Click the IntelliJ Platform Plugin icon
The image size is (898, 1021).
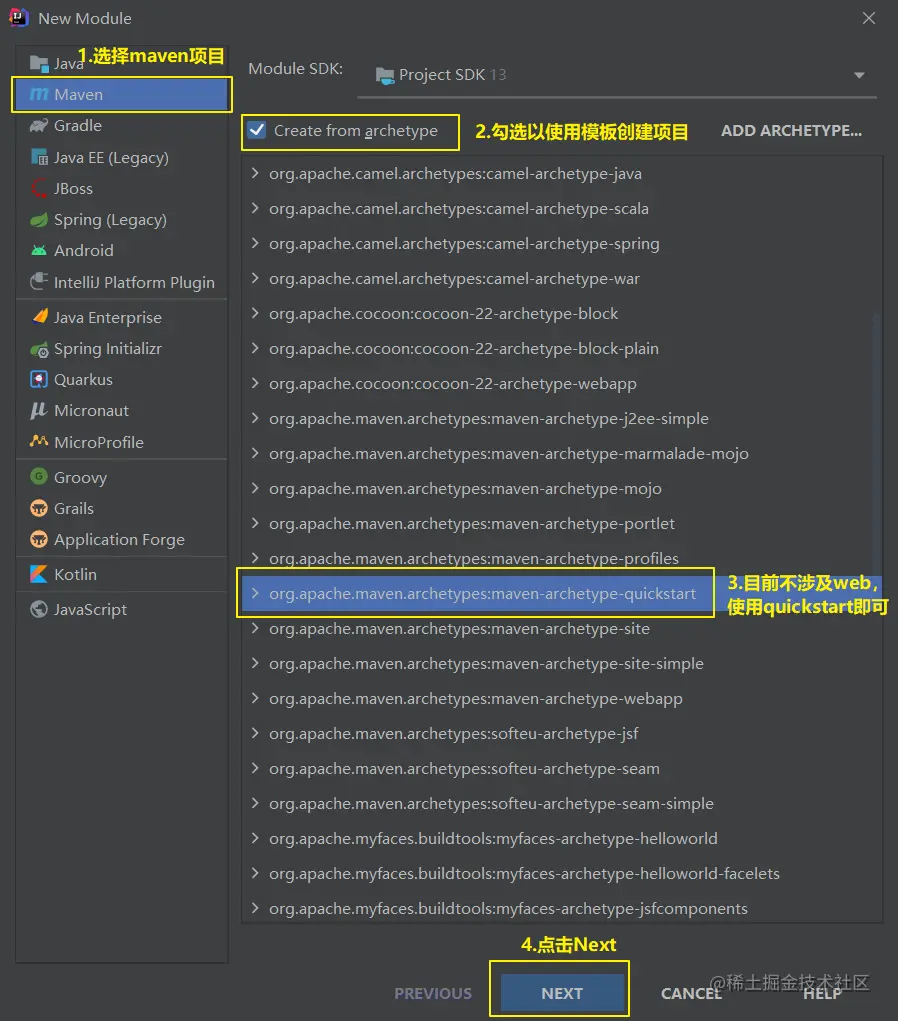tap(39, 282)
